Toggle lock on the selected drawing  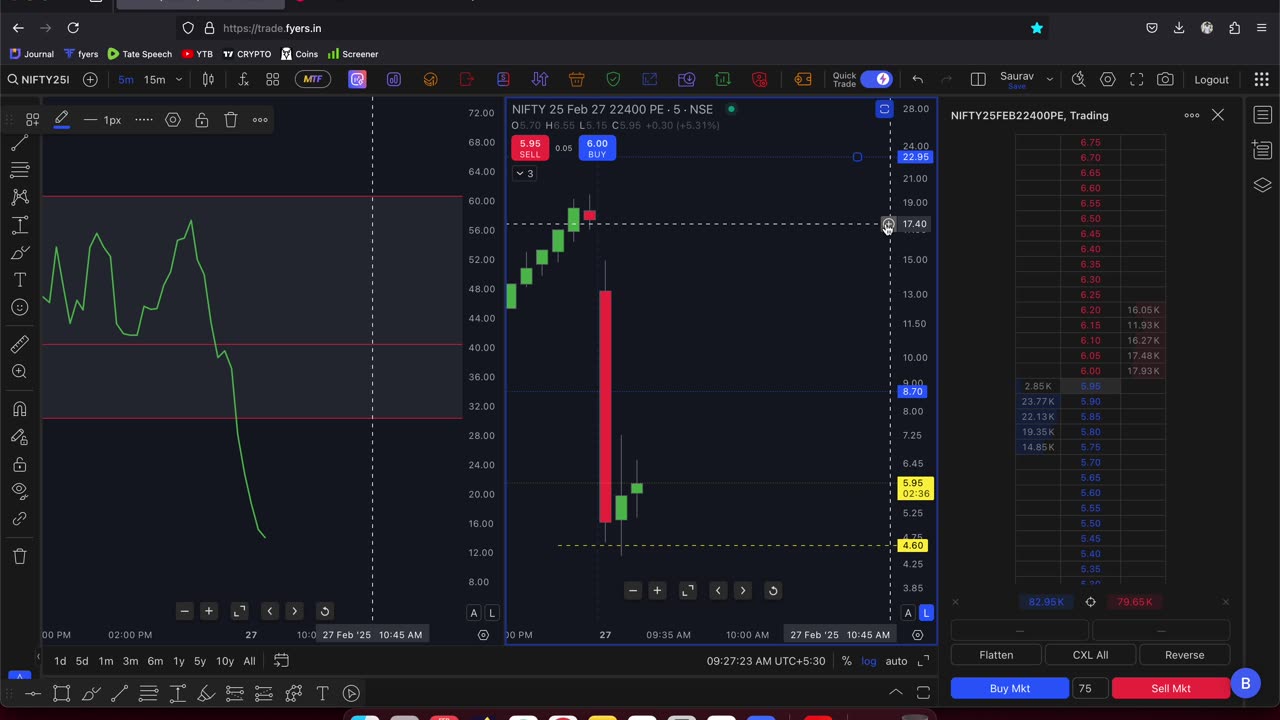click(x=202, y=120)
